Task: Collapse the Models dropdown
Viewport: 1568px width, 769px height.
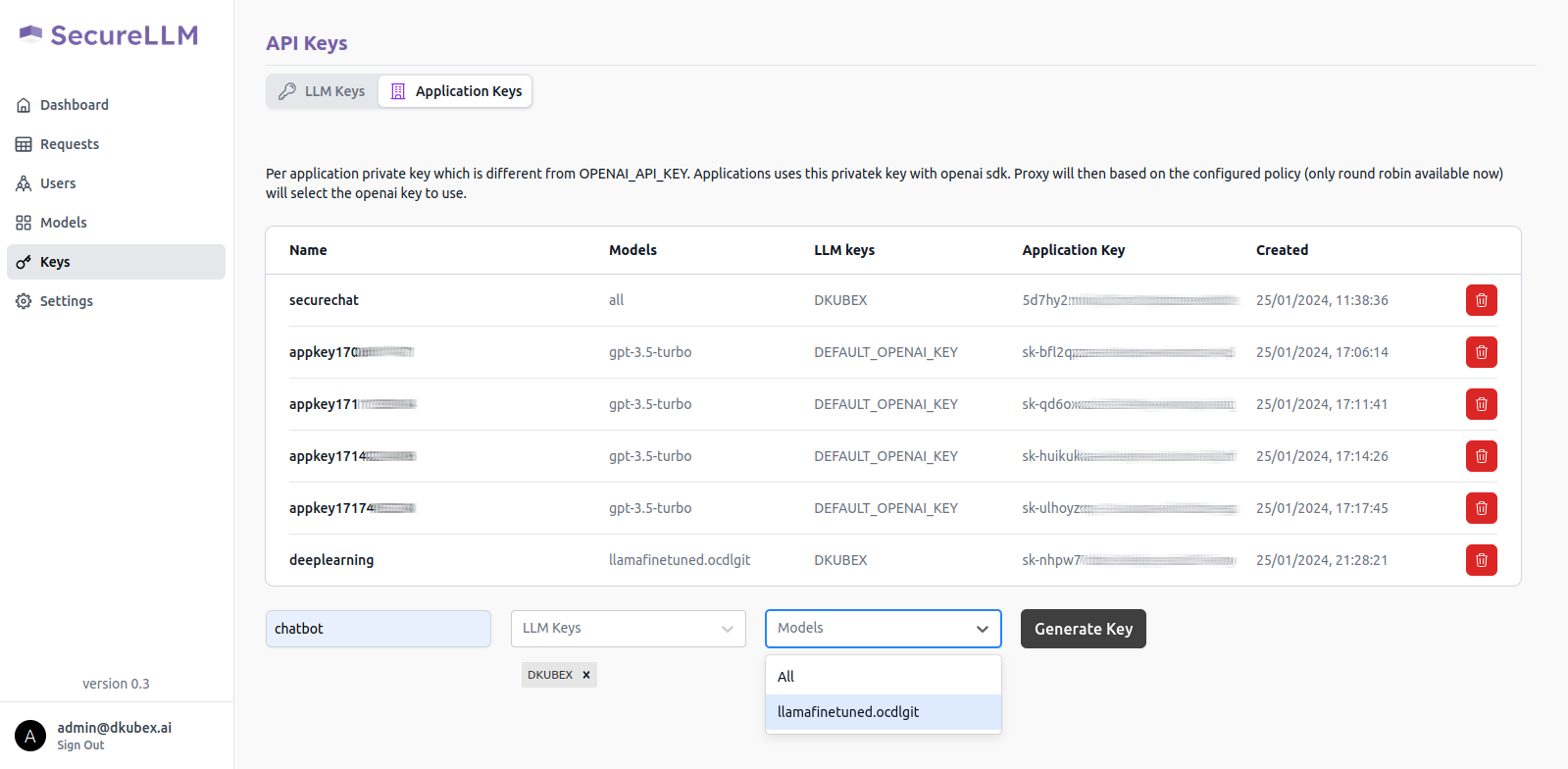Action: 982,629
